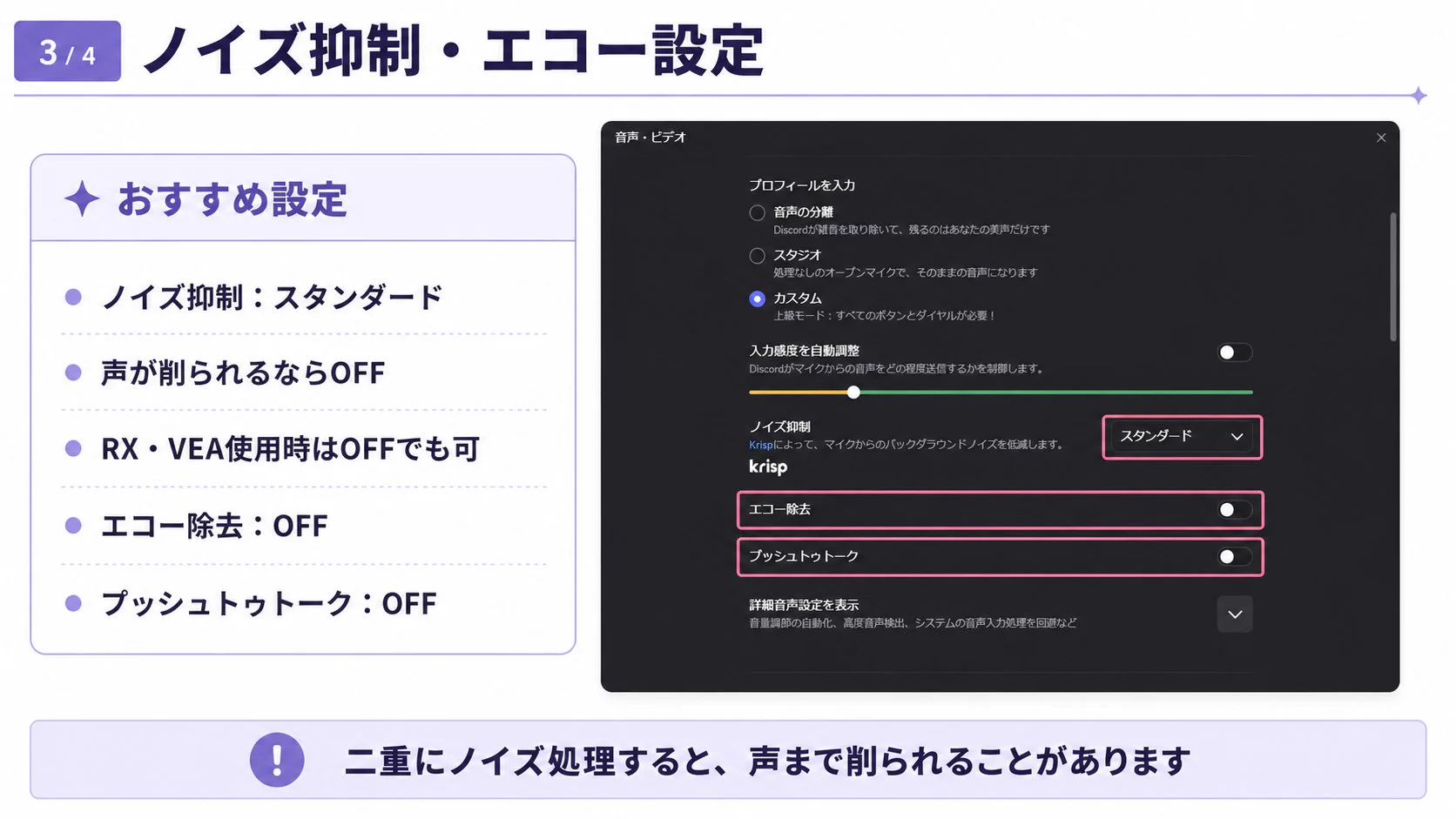The height and width of the screenshot is (819, 1456).
Task: Click the input sensitivity slider handle
Action: click(853, 393)
